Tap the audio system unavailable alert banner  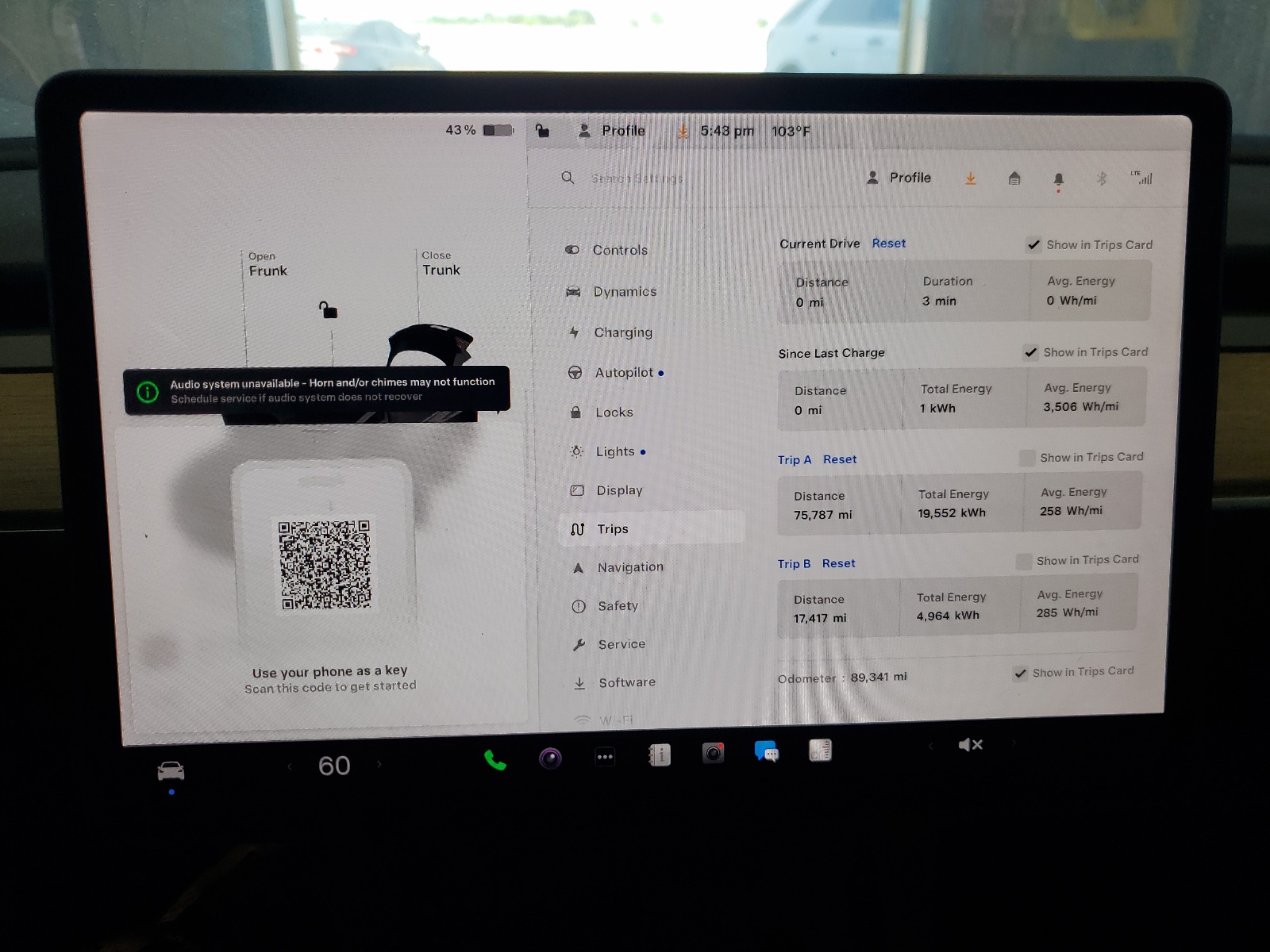(x=317, y=390)
